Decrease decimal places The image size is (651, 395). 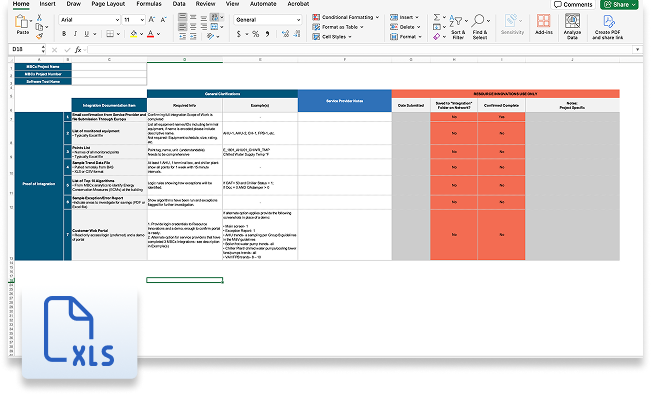click(297, 34)
